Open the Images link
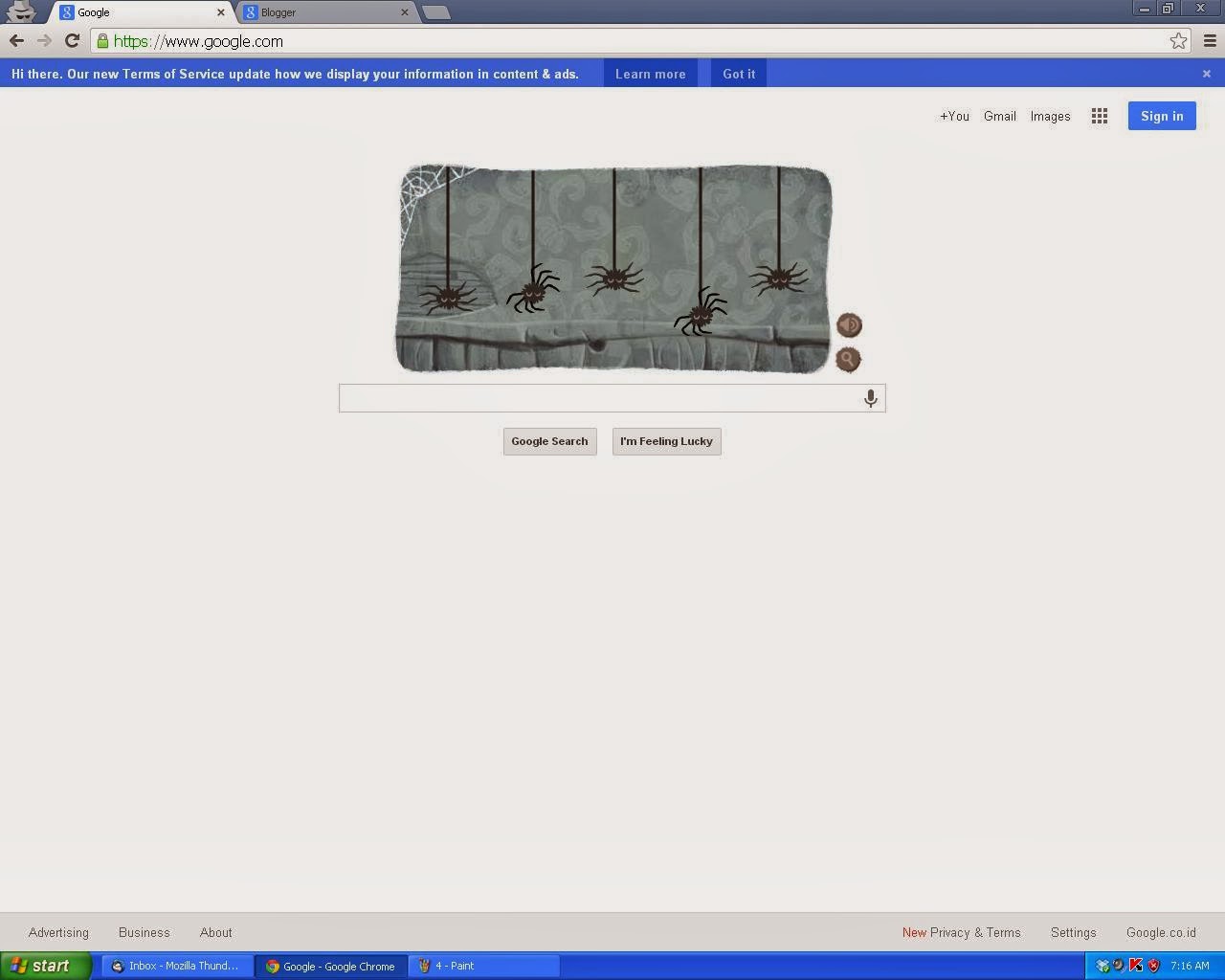 (1050, 116)
